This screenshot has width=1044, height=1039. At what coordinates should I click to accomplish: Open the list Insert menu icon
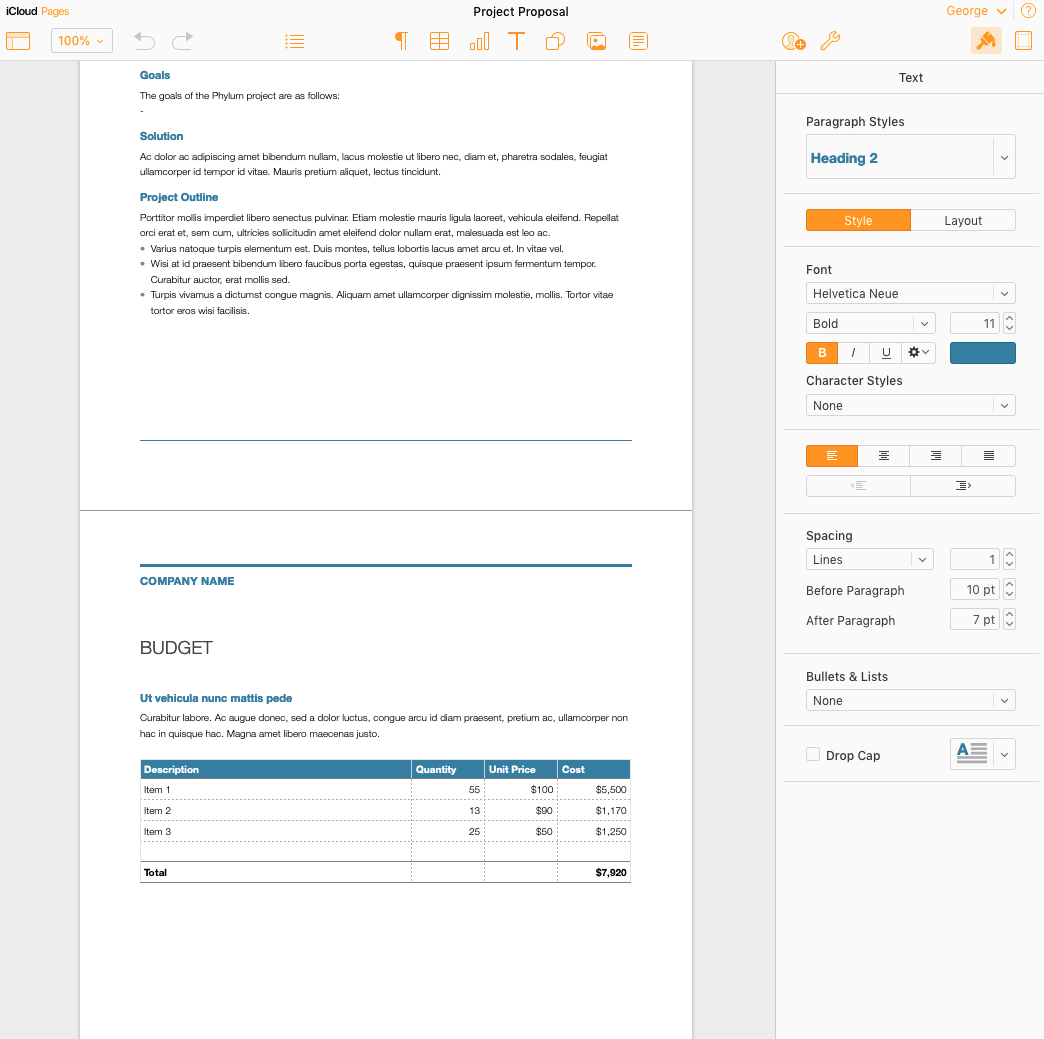(294, 41)
